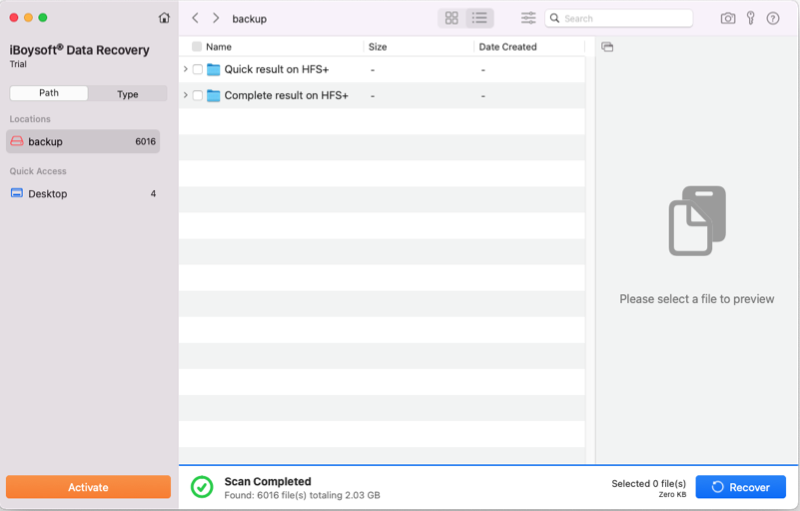Viewport: 800px width, 511px height.
Task: Go back with the left arrow
Action: pos(195,18)
